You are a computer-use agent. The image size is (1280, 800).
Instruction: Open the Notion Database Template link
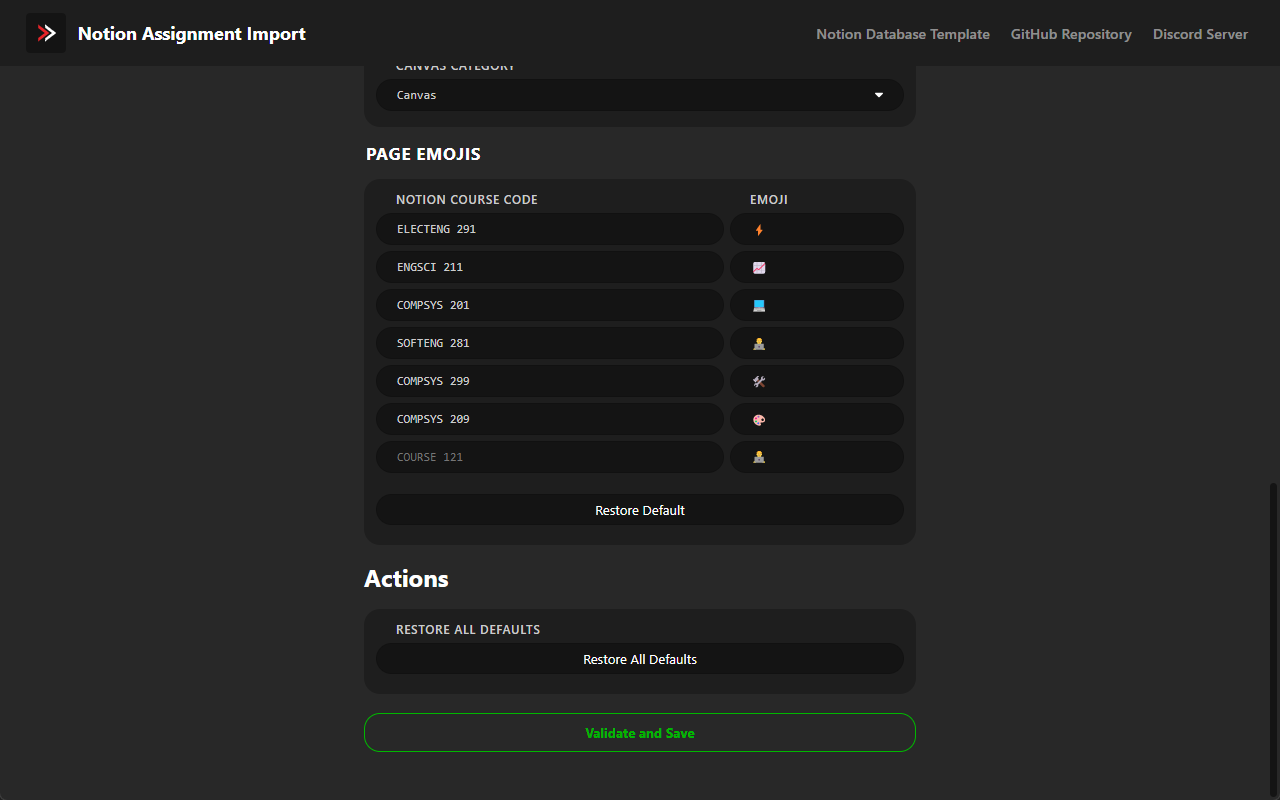pyautogui.click(x=903, y=34)
